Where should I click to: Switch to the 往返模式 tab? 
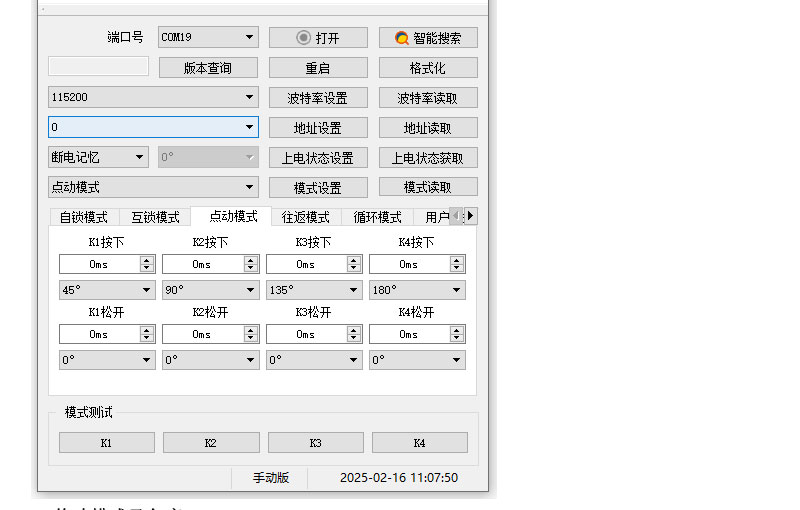pos(306,217)
